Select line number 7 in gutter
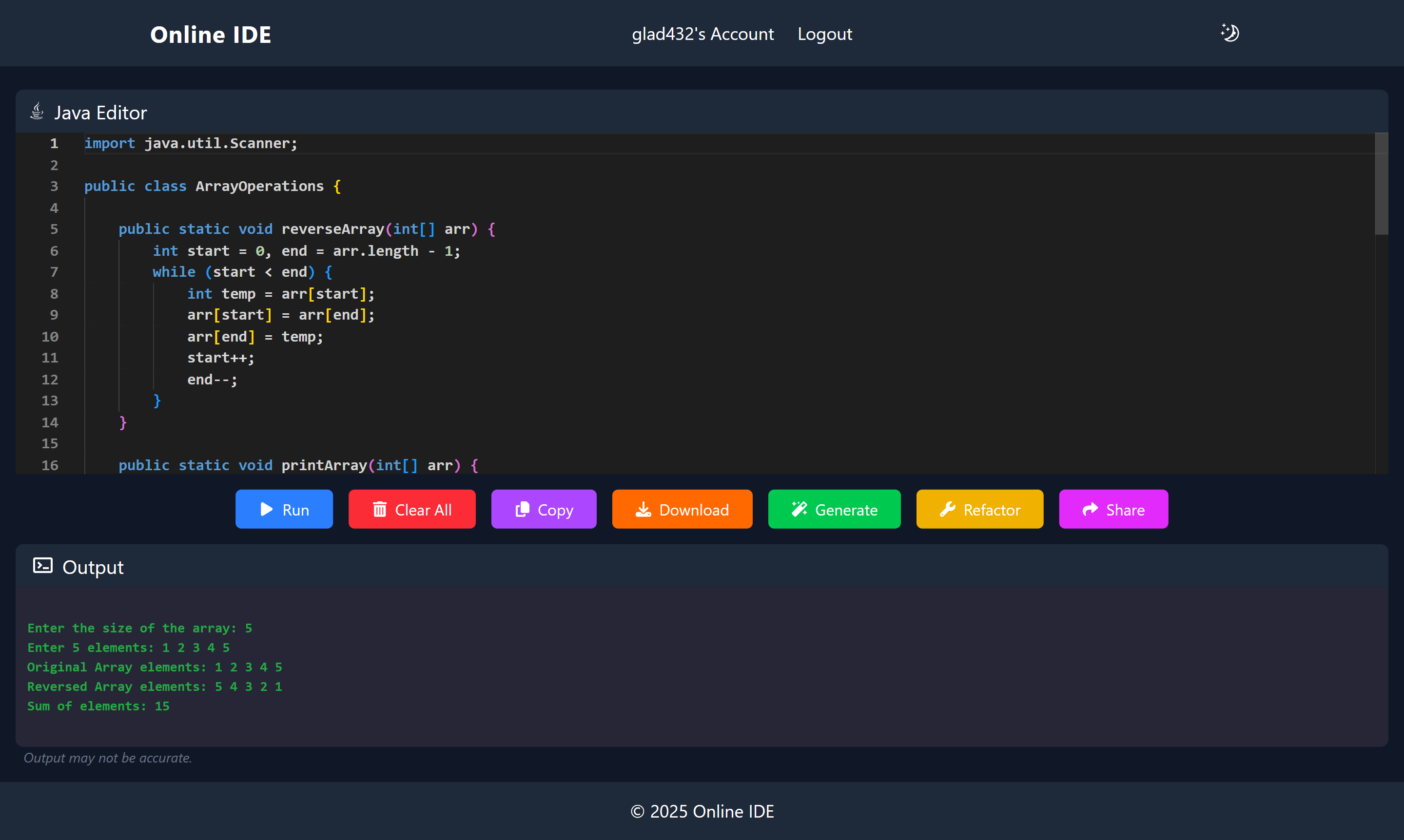The image size is (1404, 840). [55, 272]
